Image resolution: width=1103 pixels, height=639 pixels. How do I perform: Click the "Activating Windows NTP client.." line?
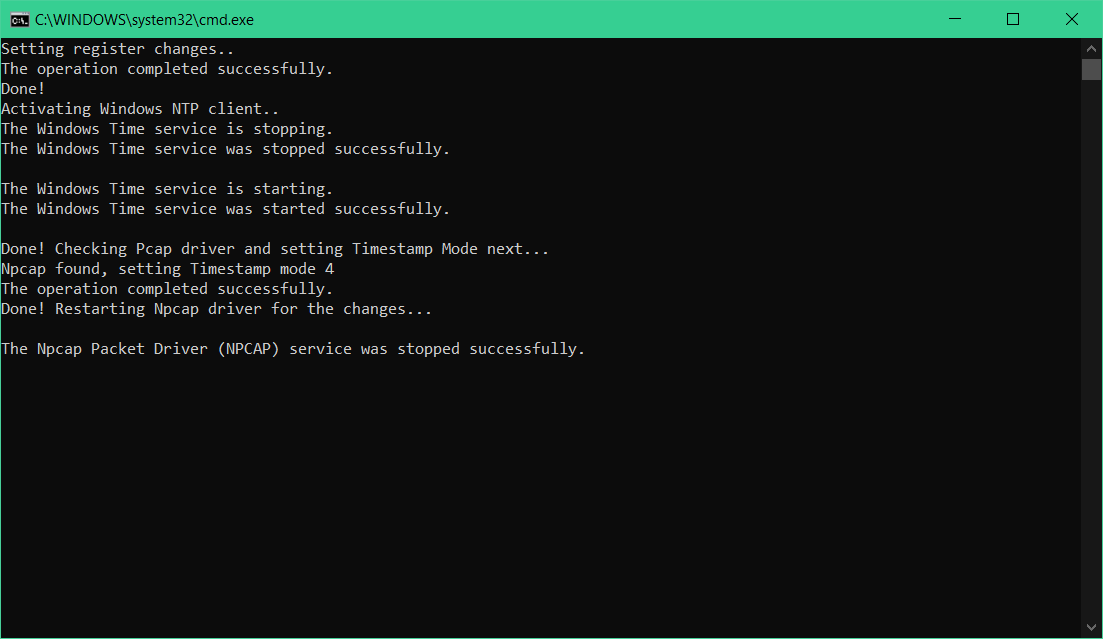click(x=140, y=109)
